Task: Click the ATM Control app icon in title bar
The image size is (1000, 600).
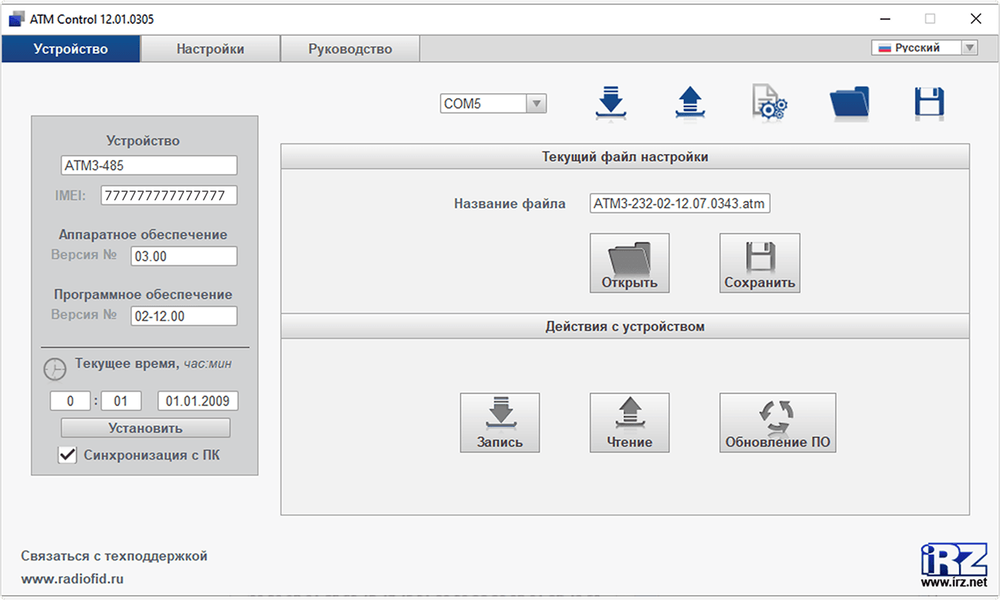Action: click(x=16, y=19)
